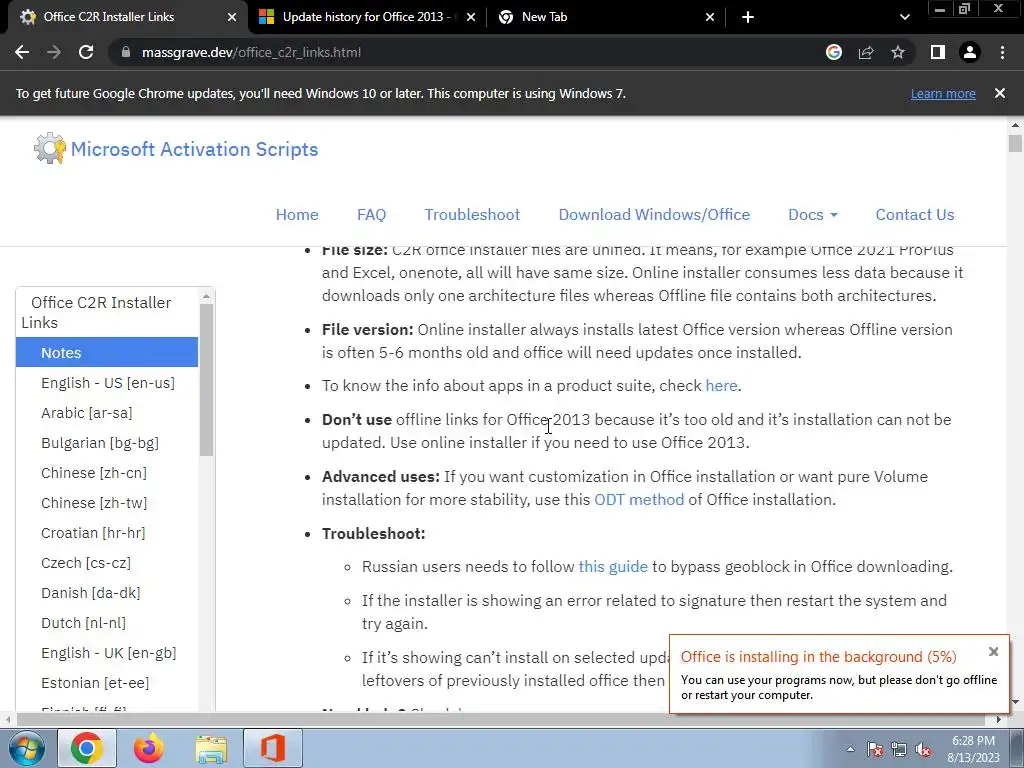Image resolution: width=1024 pixels, height=768 pixels.
Task: Expand the Docs dropdown menu
Action: tap(812, 214)
